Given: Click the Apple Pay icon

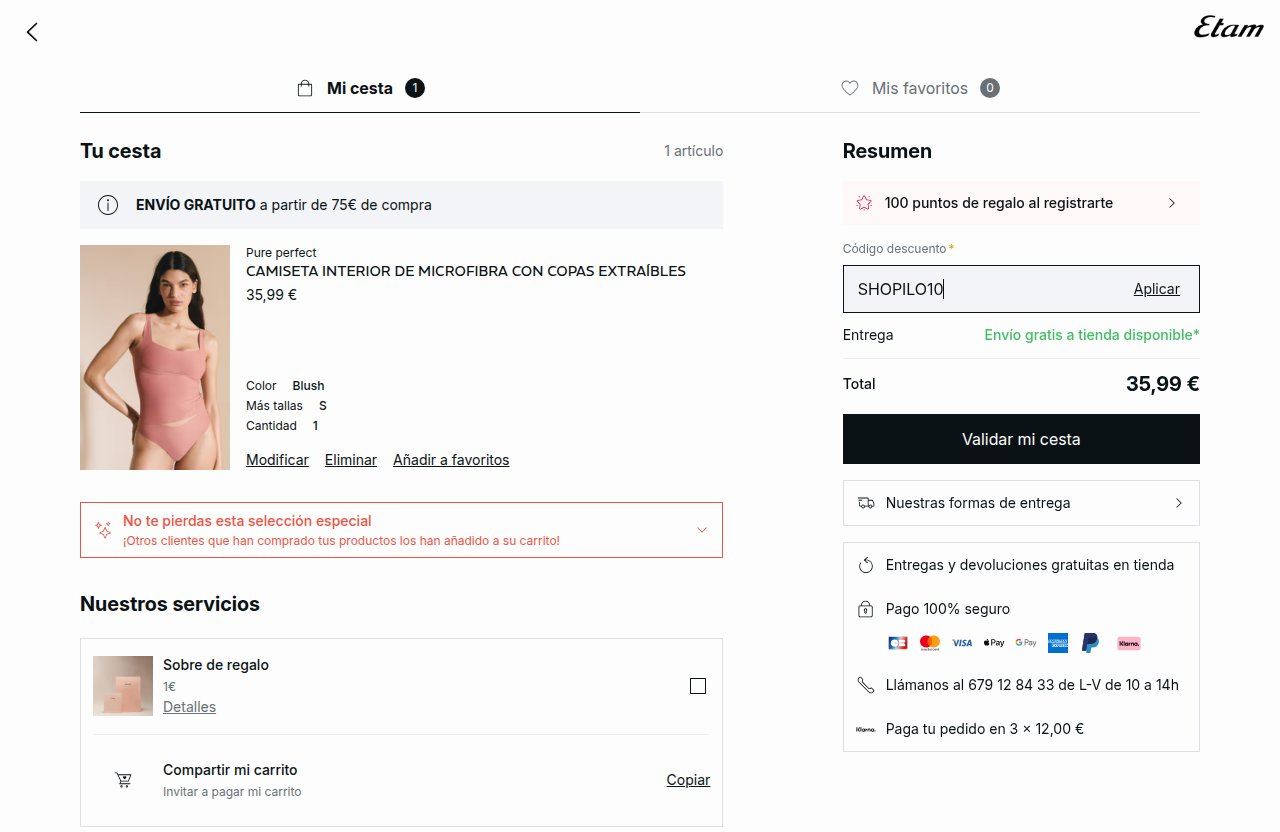Looking at the screenshot, I should pos(994,643).
